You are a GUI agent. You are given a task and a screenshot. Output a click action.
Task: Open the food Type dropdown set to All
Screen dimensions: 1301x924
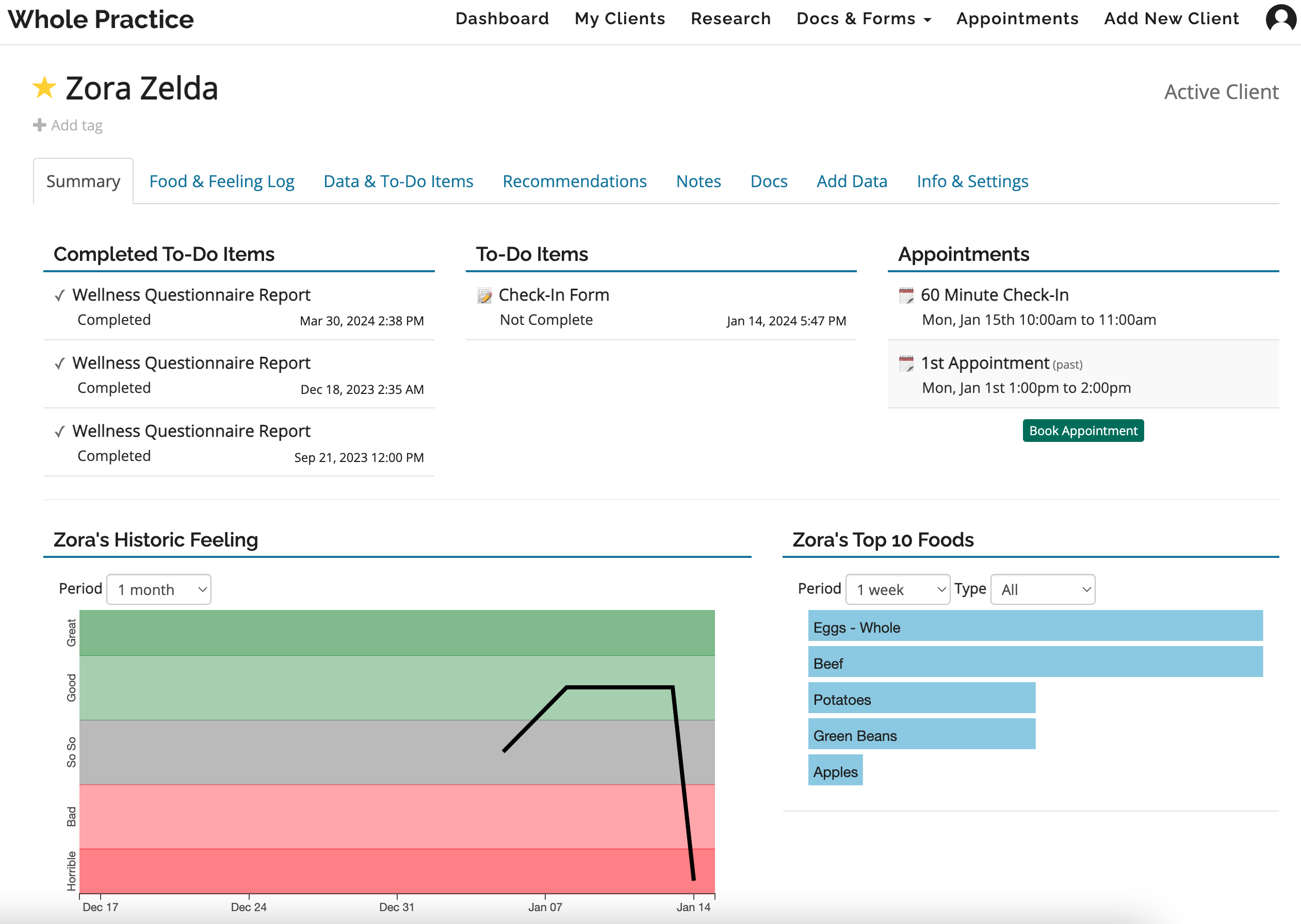[x=1042, y=589]
